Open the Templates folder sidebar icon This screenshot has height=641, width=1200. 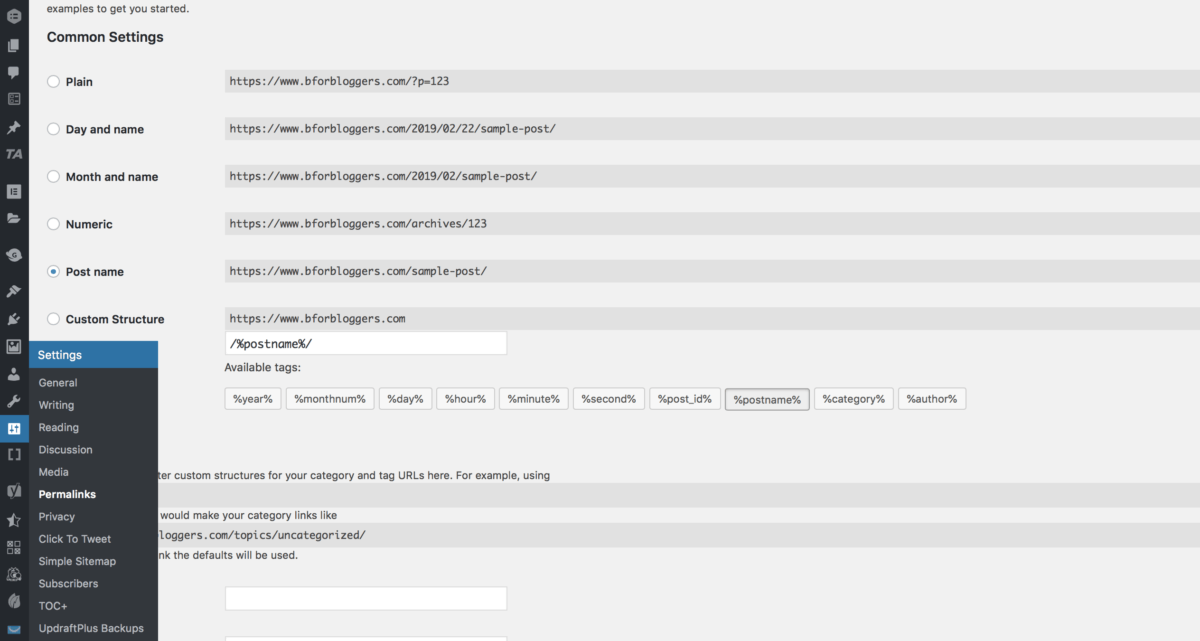(14, 217)
